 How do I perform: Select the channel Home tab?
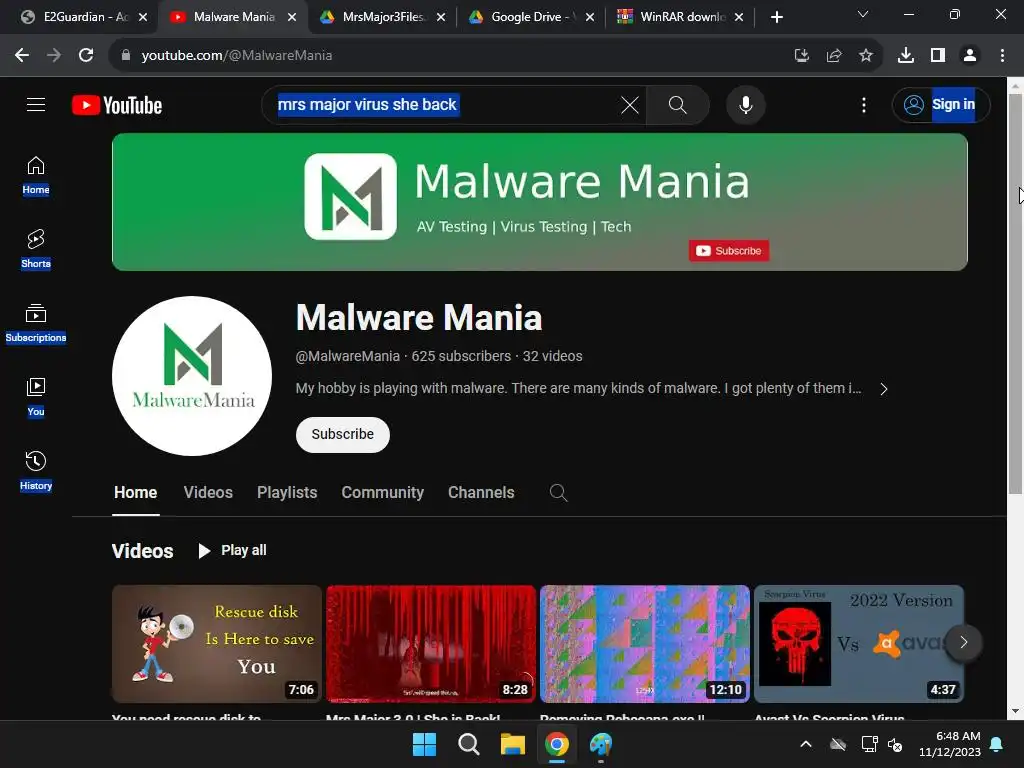coord(135,492)
